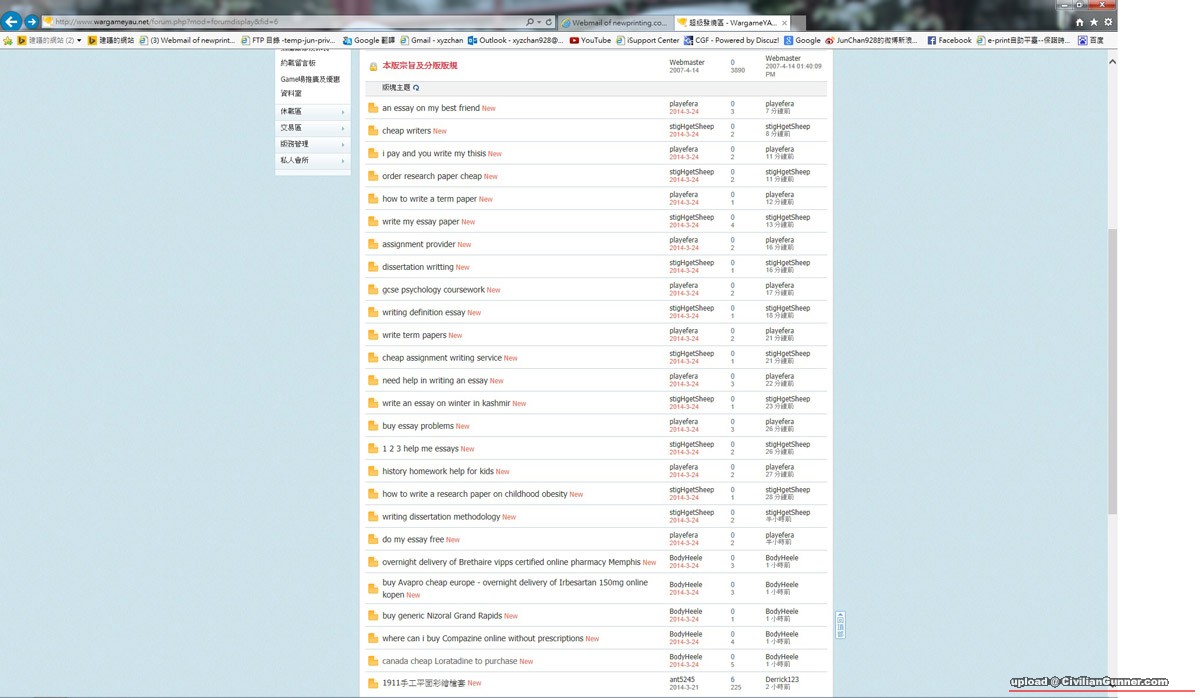Open the pinned 本版宗旨及分版版規 thread

coord(419,66)
